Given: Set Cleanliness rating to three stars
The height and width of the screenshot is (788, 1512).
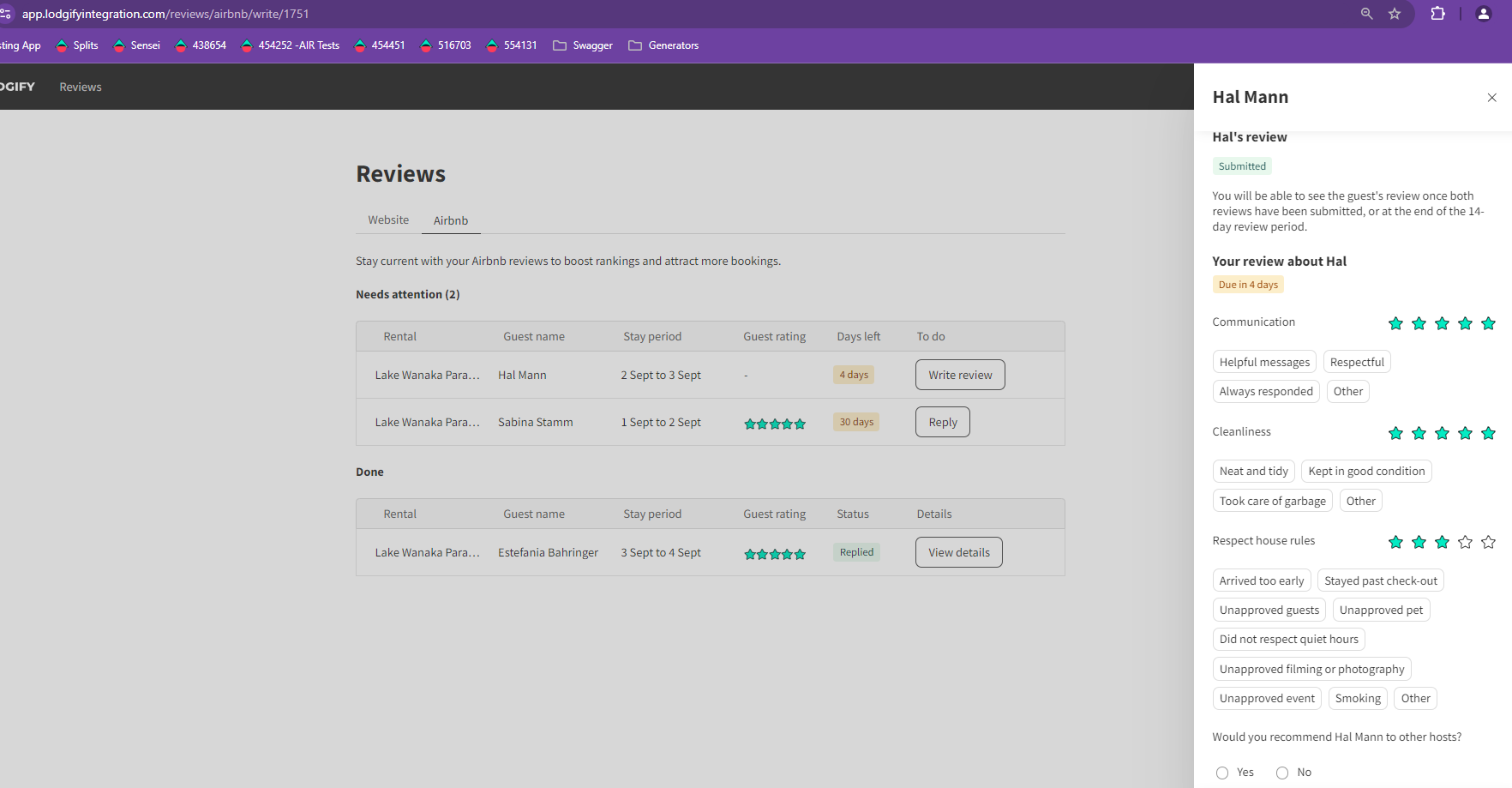Looking at the screenshot, I should click(1442, 433).
